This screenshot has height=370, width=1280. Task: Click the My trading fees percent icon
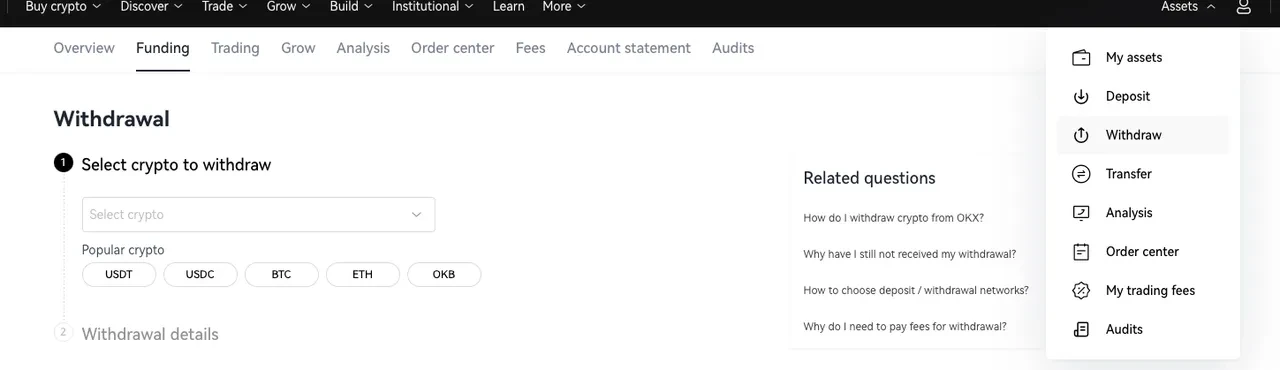pos(1081,291)
